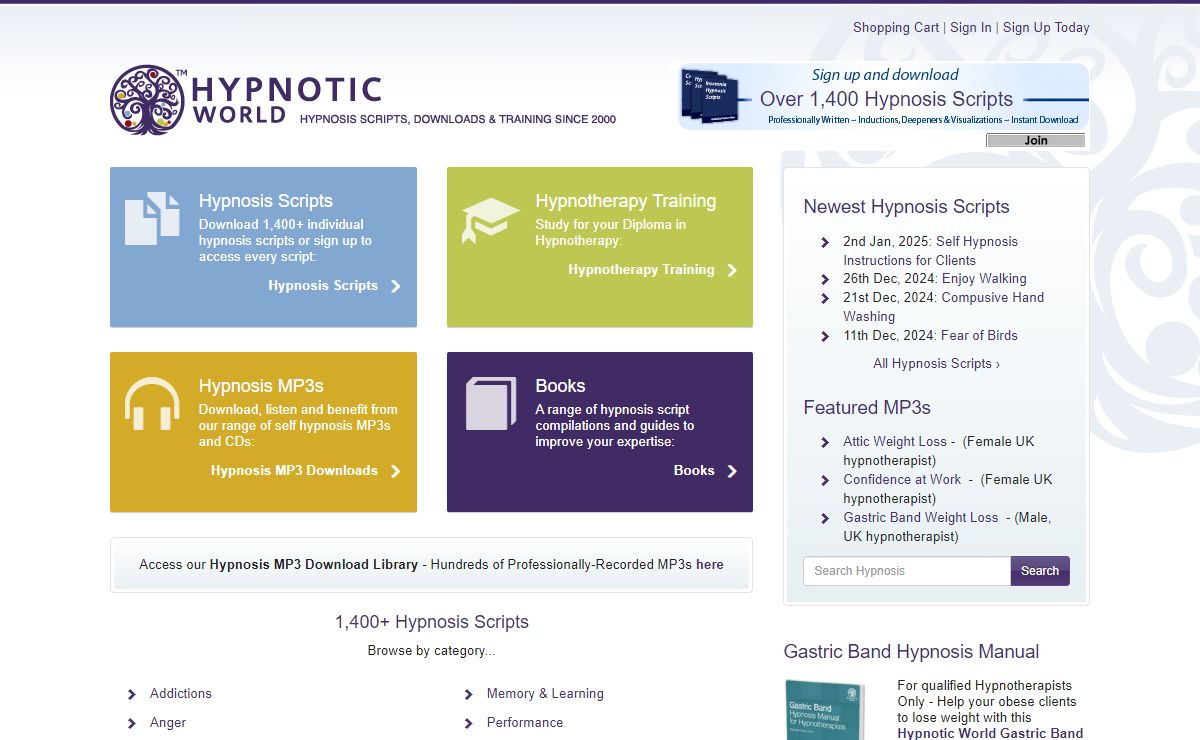Screen dimensions: 1200x740
Task: Click chevron bullet beside Confidence at Work
Action: click(825, 480)
